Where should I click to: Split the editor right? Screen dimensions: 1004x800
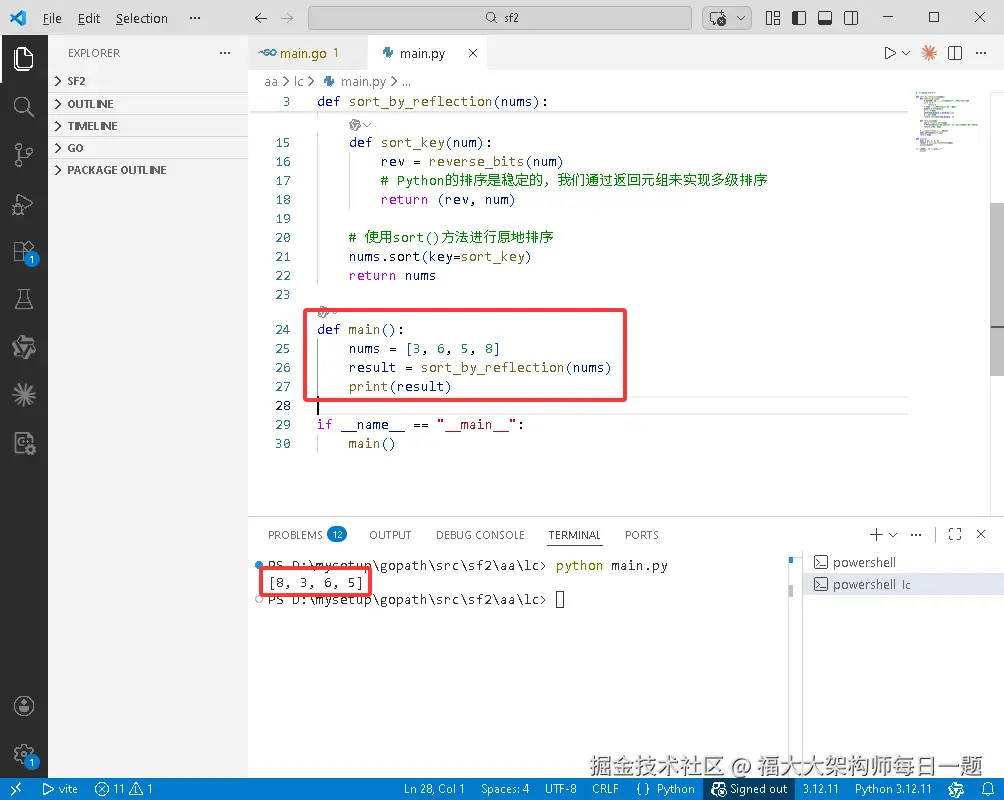click(x=955, y=53)
